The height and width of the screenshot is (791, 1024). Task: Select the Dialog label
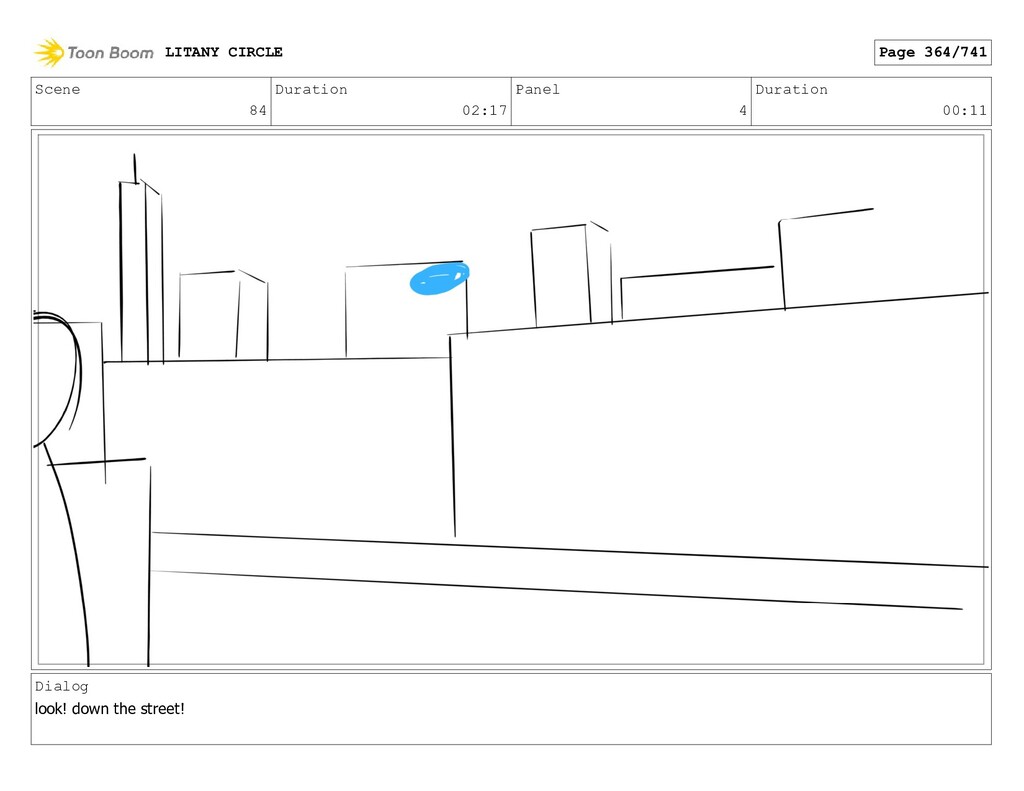click(x=61, y=686)
